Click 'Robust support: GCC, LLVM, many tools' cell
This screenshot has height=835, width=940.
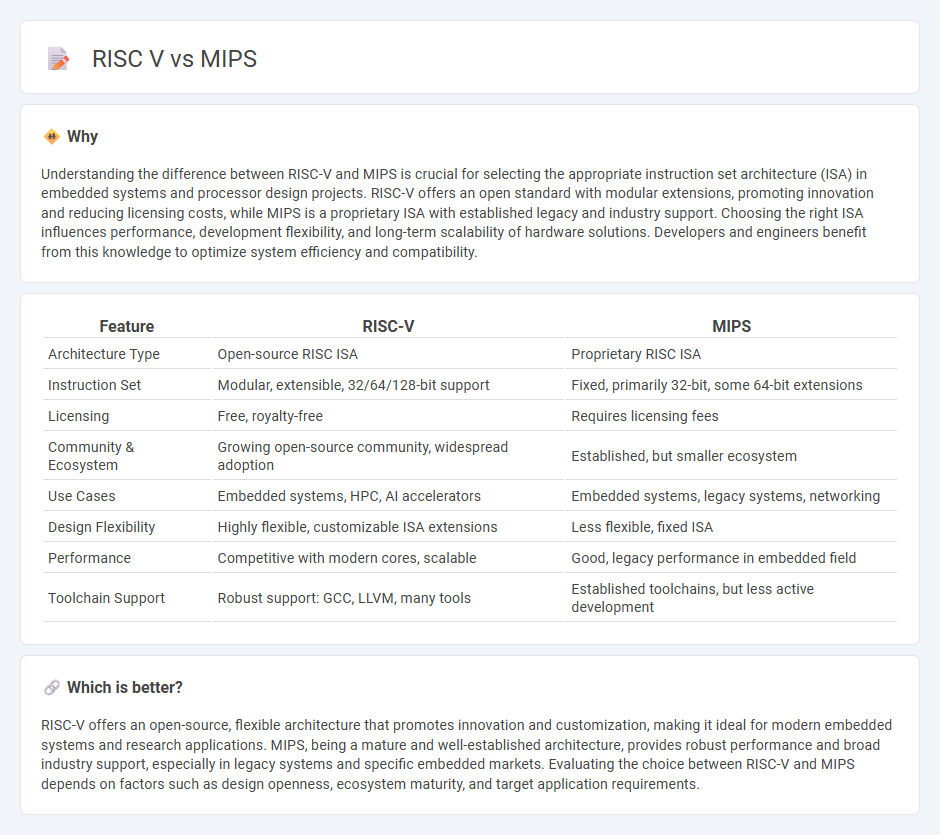click(344, 598)
